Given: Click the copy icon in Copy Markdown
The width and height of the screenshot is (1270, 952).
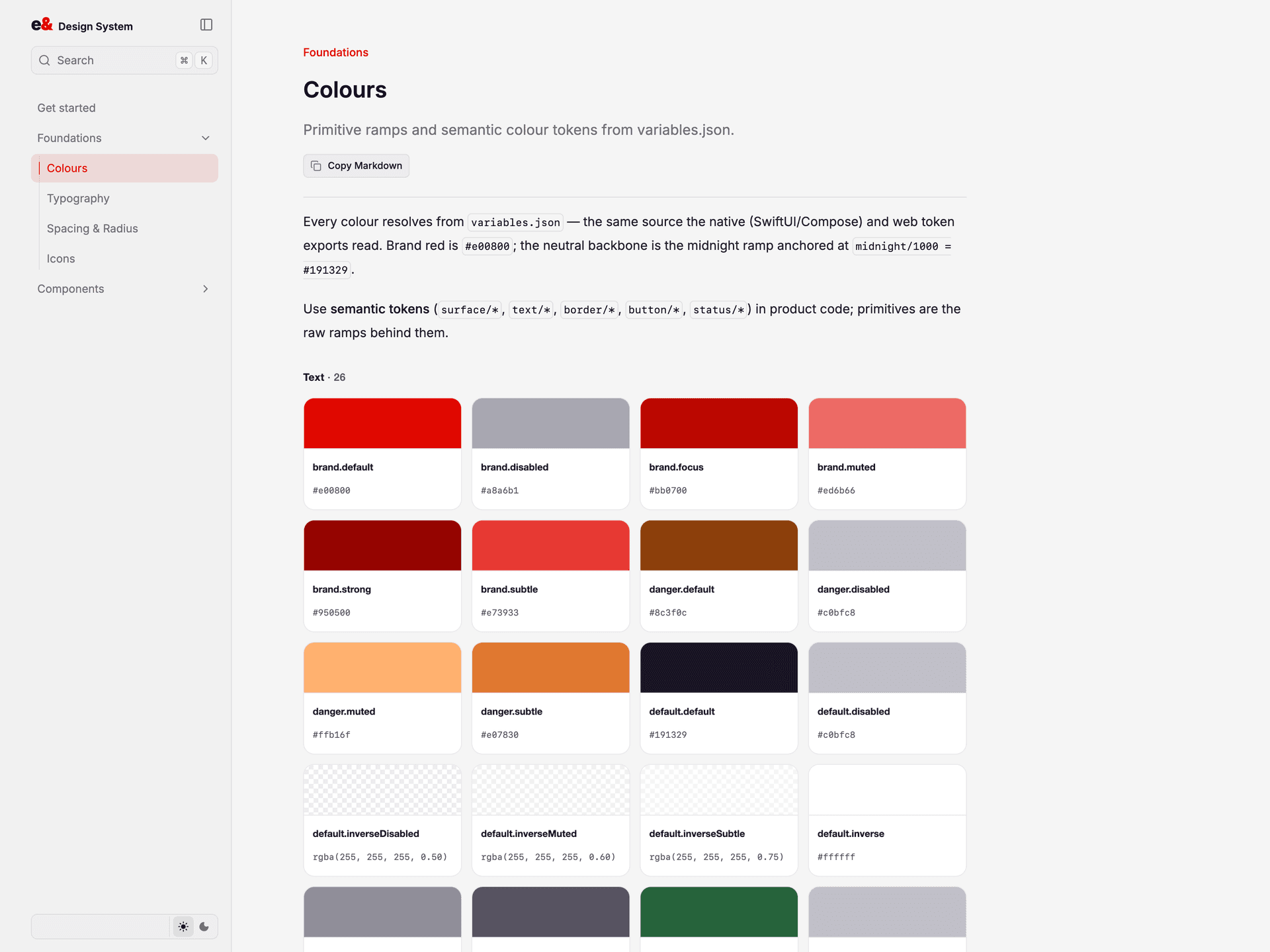Looking at the screenshot, I should [316, 166].
